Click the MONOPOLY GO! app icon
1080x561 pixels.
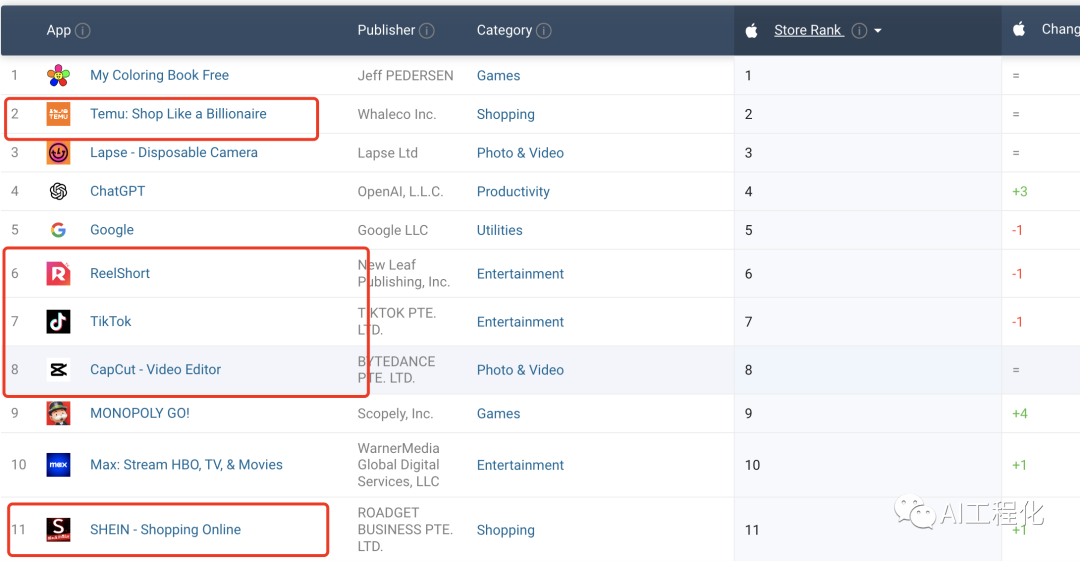pos(59,414)
